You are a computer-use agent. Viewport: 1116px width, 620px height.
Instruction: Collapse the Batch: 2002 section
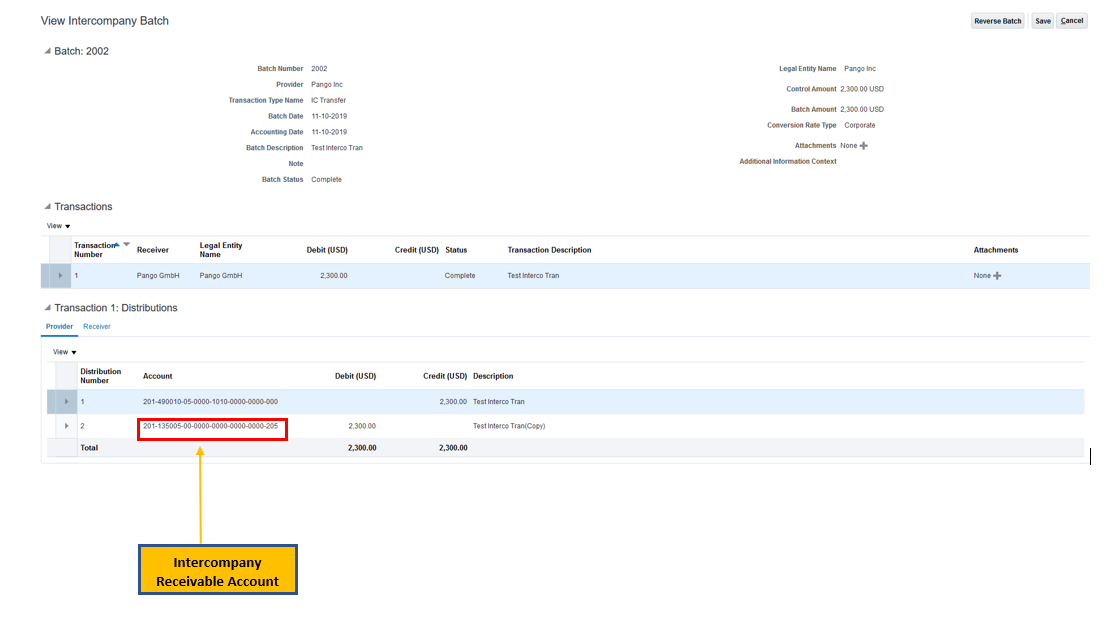pyautogui.click(x=47, y=51)
